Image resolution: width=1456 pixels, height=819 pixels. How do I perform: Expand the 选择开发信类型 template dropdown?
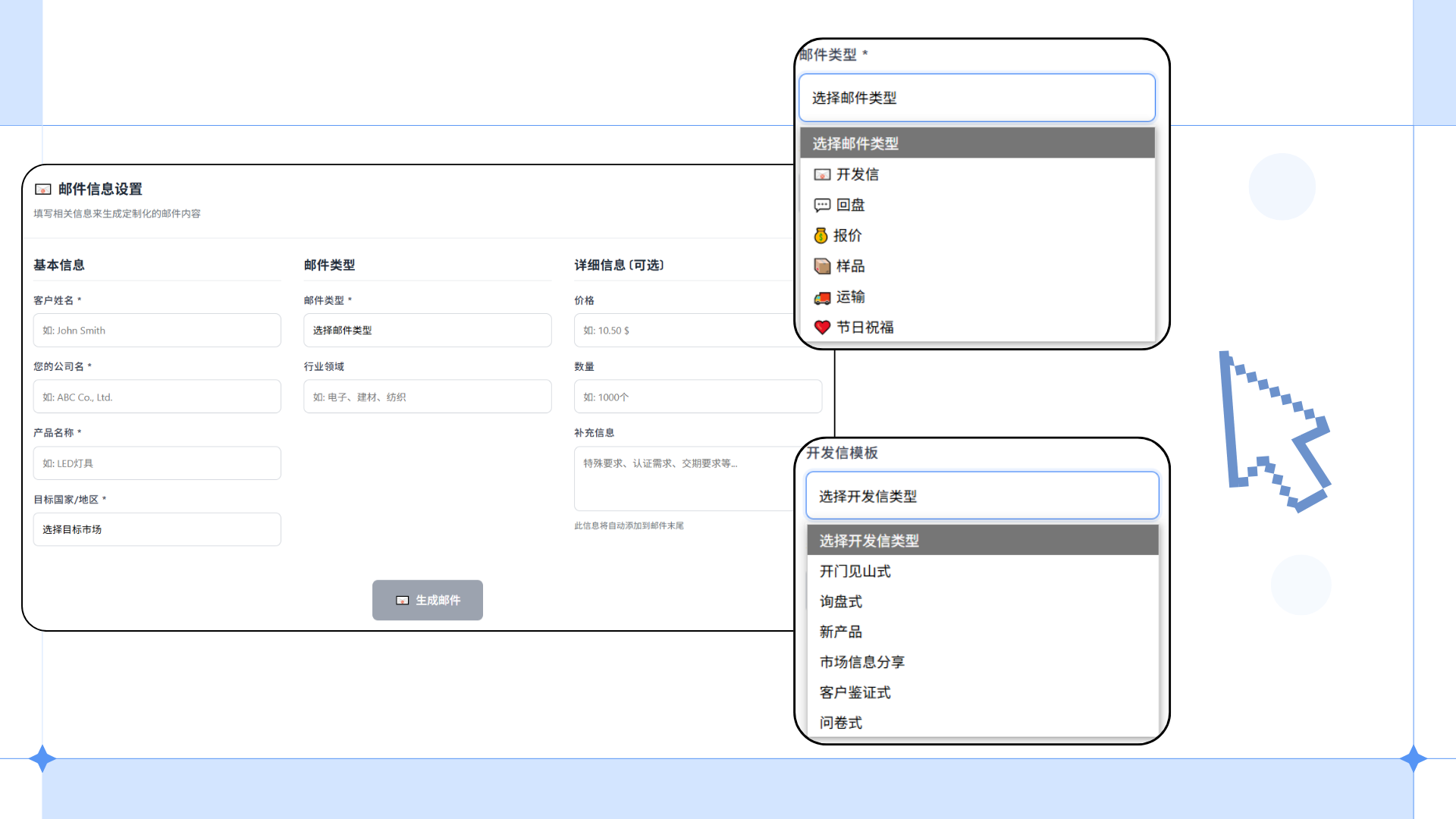(981, 496)
